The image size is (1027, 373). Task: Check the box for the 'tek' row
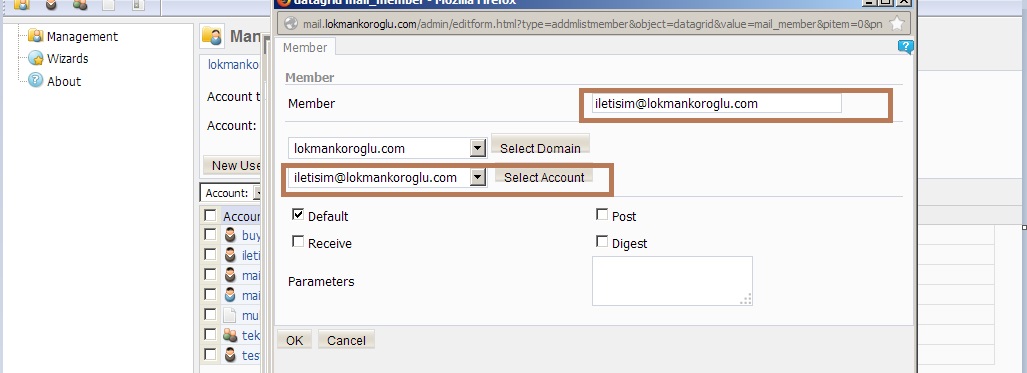210,334
